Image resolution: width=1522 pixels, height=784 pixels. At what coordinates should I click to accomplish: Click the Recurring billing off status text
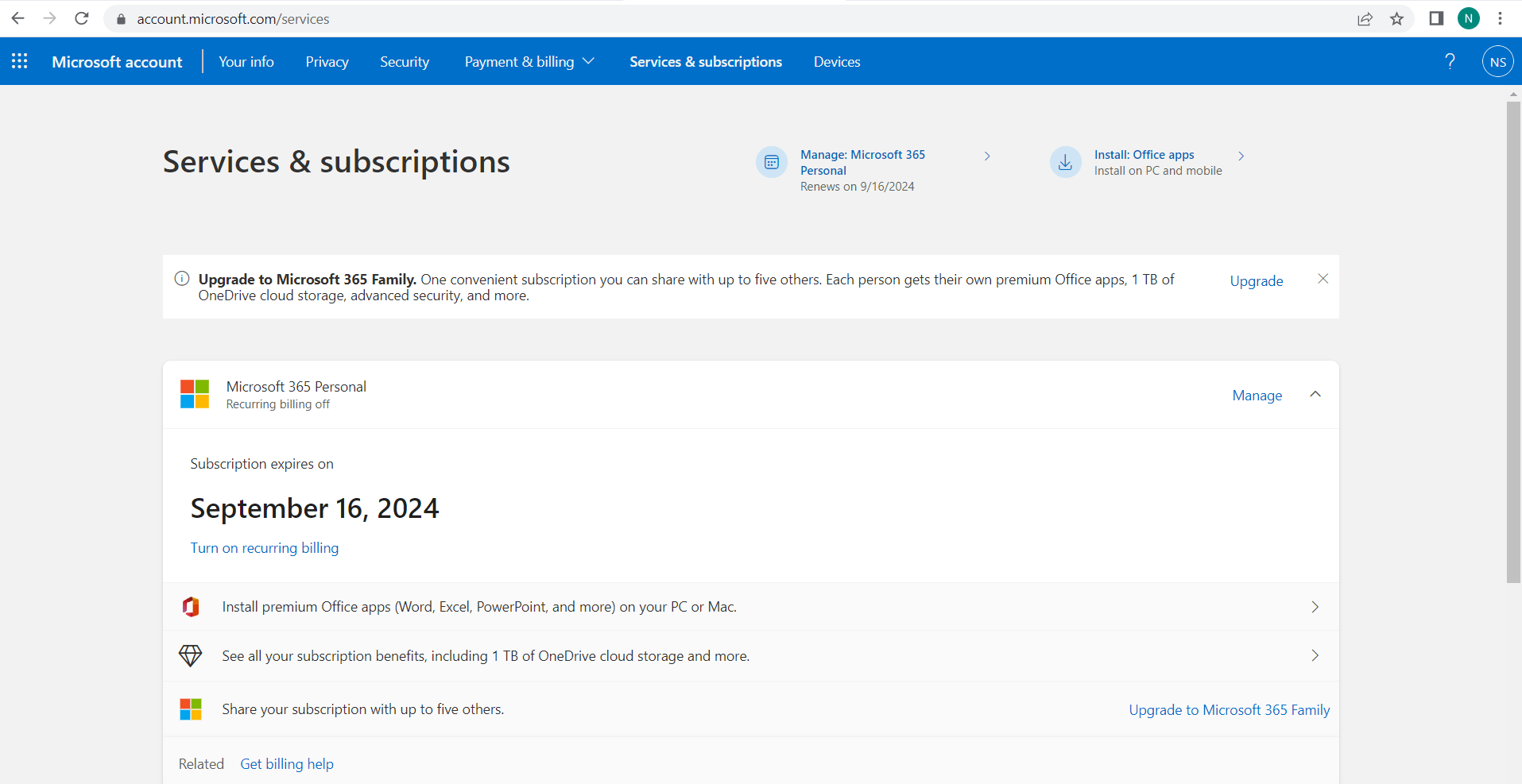[278, 404]
